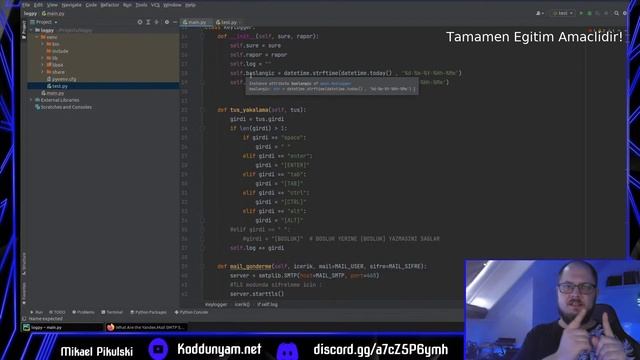Open the Run tool window
The image size is (640, 360).
pyautogui.click(x=37, y=312)
